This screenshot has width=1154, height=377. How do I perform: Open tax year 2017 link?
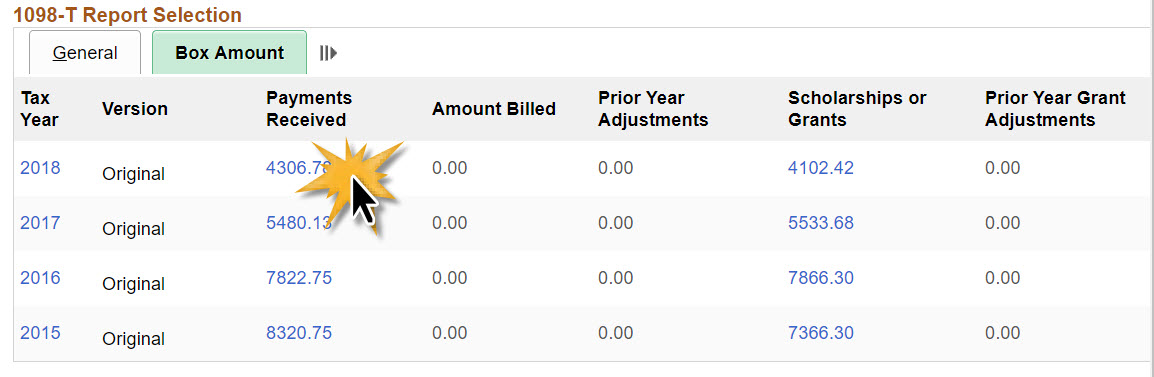coord(40,222)
